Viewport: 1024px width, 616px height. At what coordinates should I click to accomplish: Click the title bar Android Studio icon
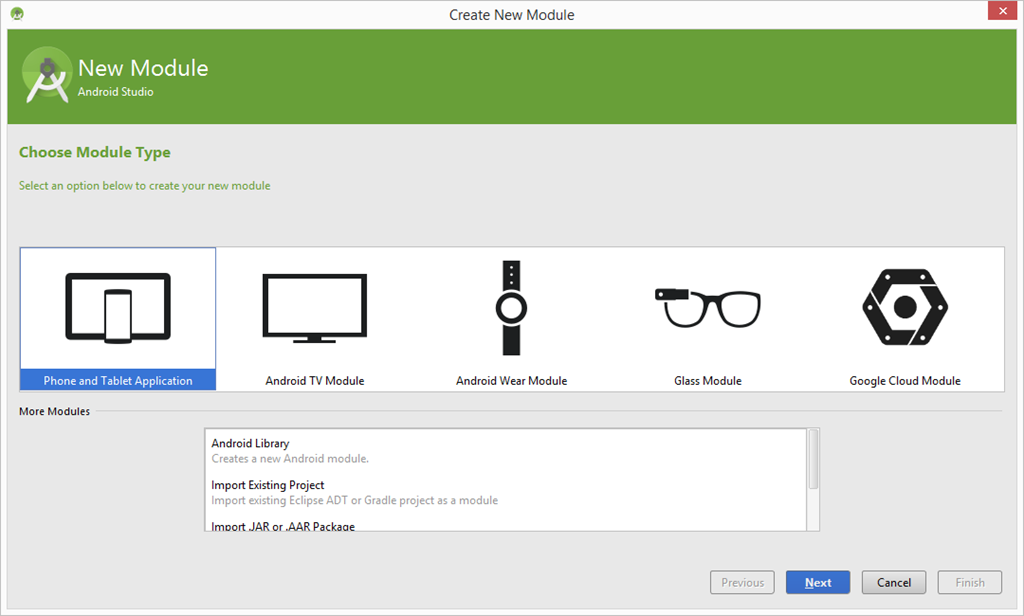pos(17,14)
